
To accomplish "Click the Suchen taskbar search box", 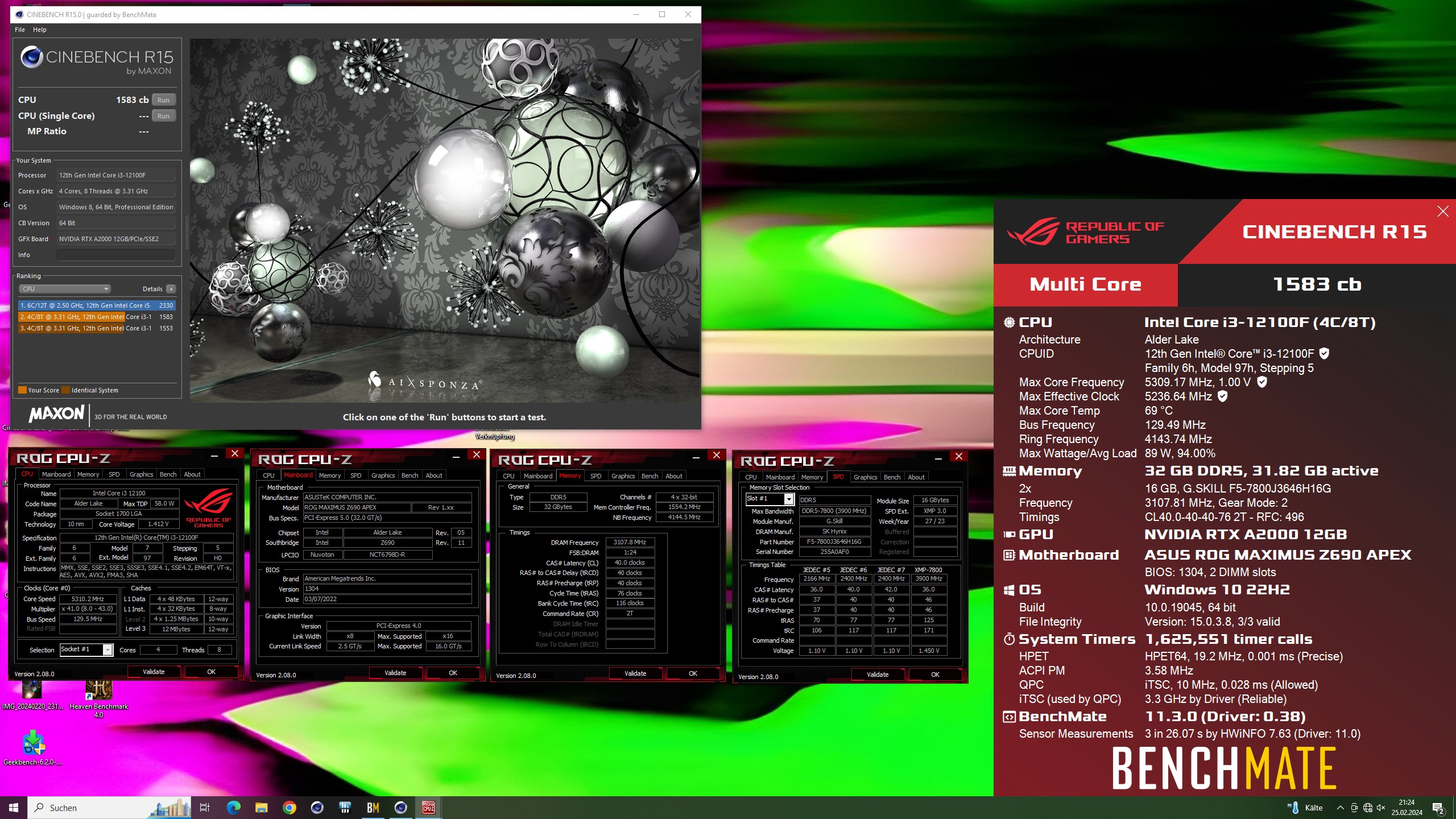I will (110, 808).
